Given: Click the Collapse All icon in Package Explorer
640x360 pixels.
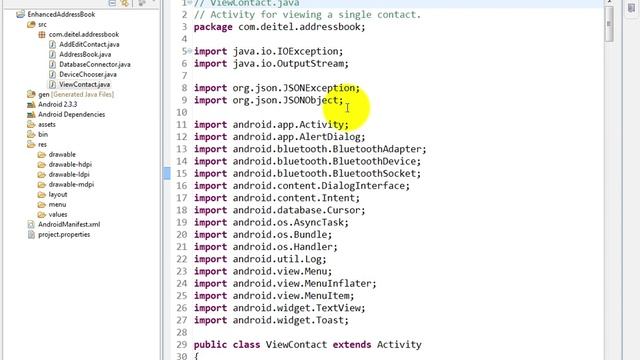Looking at the screenshot, I should [x=112, y=3].
